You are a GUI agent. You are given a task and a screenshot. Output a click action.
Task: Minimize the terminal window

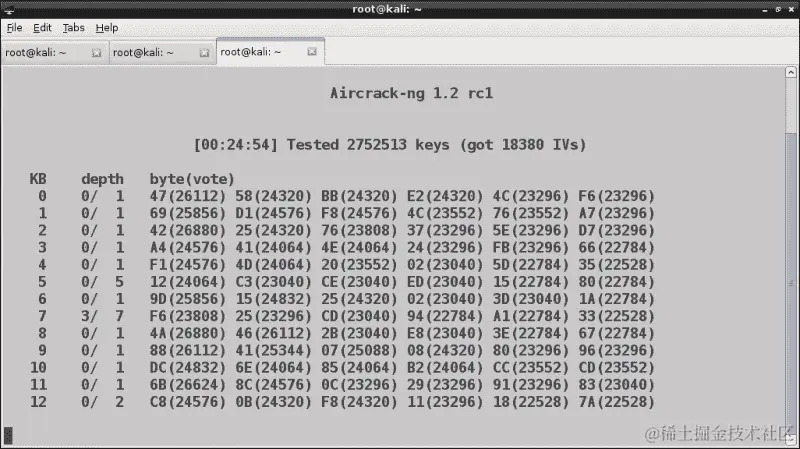765,9
